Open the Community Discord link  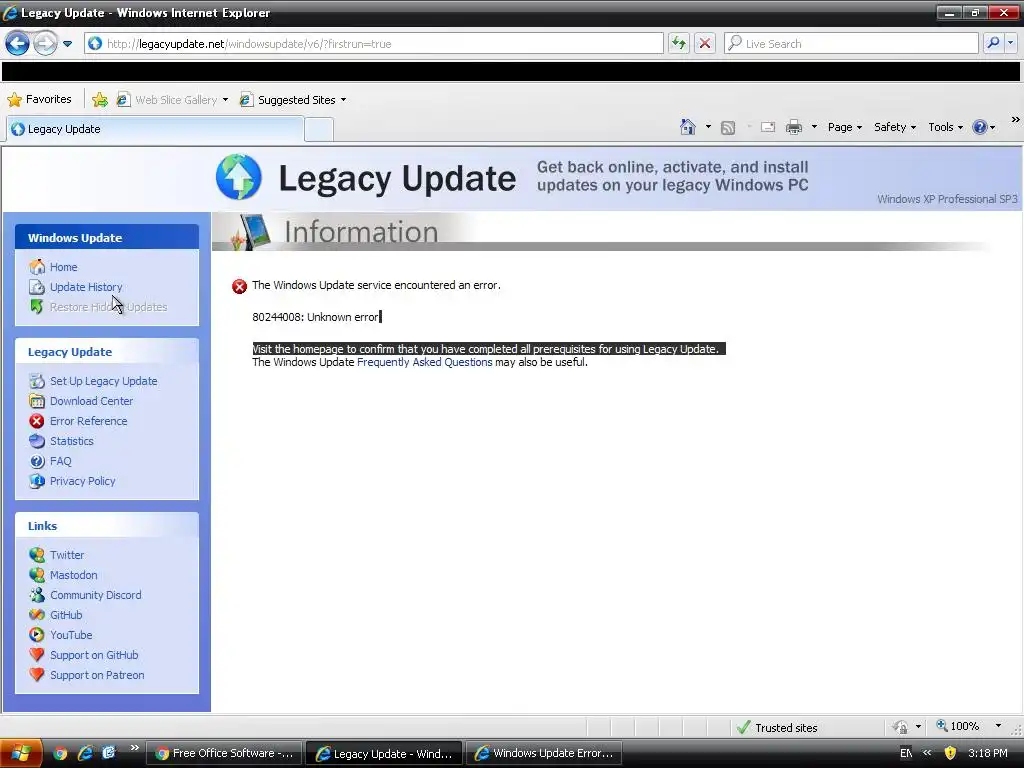(96, 595)
